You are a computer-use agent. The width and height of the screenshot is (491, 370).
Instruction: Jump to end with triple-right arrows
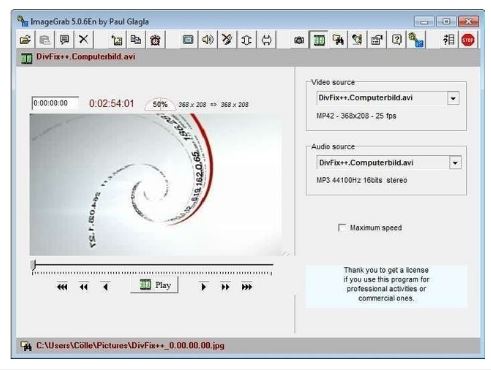(247, 287)
